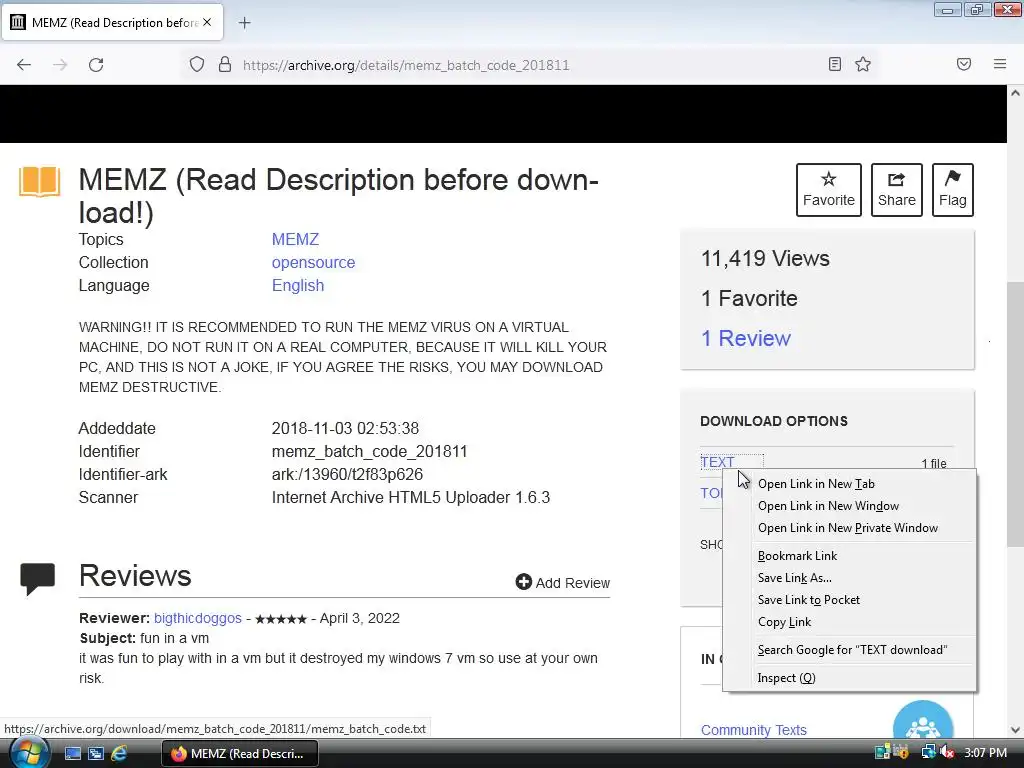This screenshot has width=1024, height=768.
Task: Open the 1 Review link
Action: 746,338
